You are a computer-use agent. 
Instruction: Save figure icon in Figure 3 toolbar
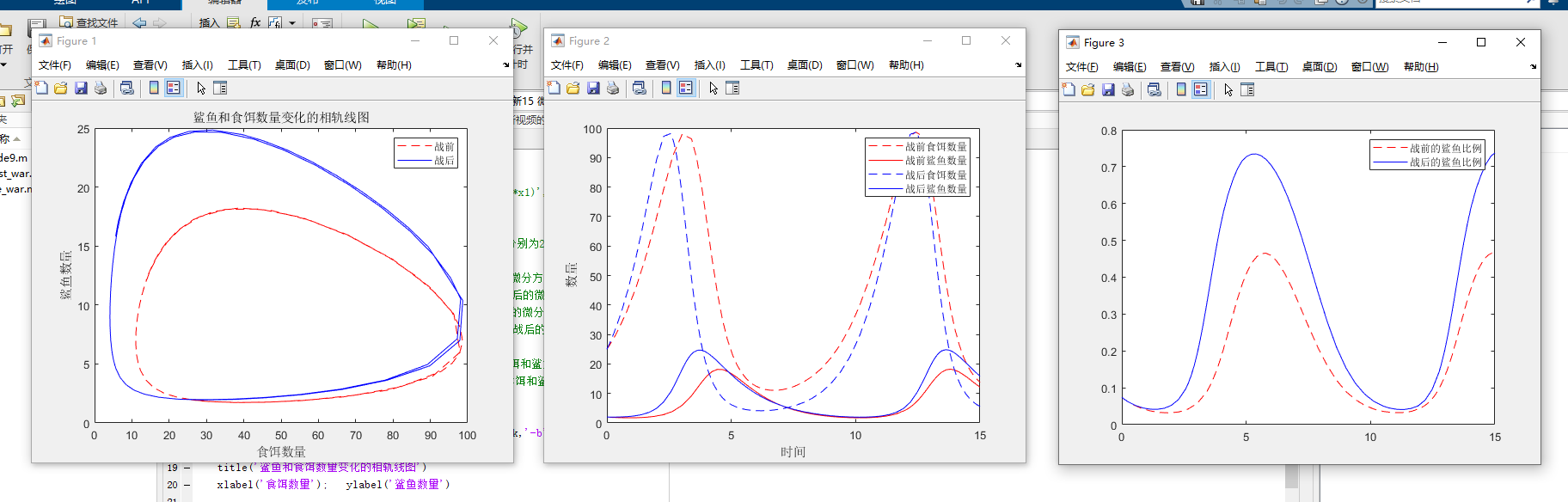[x=1108, y=89]
